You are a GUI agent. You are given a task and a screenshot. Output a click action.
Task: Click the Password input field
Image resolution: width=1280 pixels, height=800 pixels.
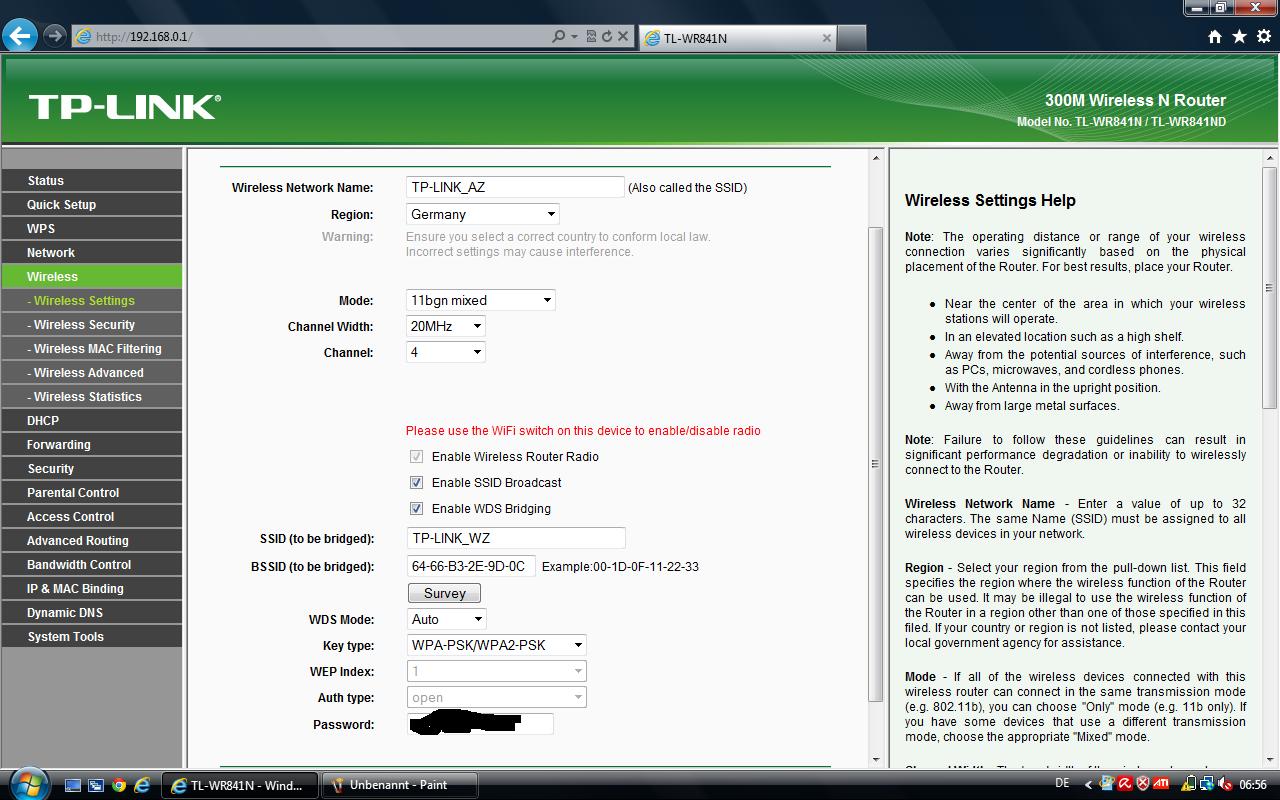point(480,724)
